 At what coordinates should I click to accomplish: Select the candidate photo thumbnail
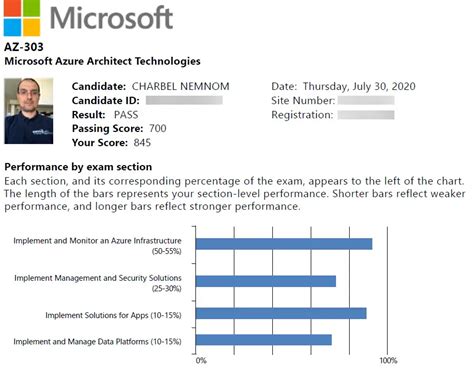click(29, 111)
